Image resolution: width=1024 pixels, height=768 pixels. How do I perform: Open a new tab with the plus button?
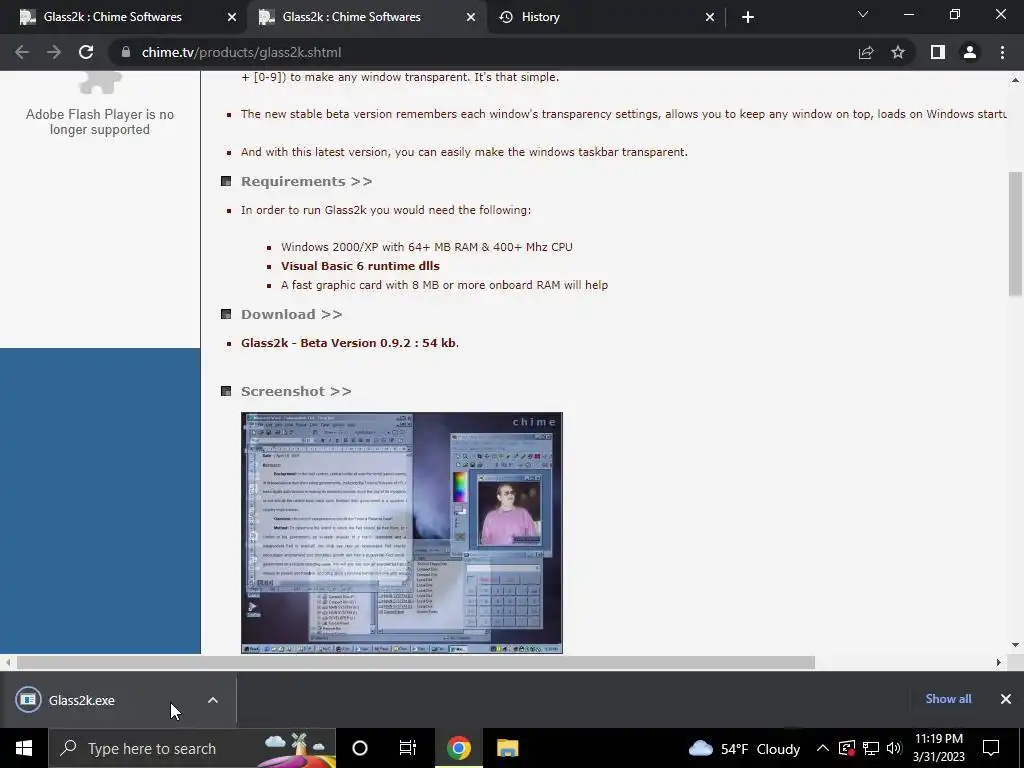tap(748, 17)
